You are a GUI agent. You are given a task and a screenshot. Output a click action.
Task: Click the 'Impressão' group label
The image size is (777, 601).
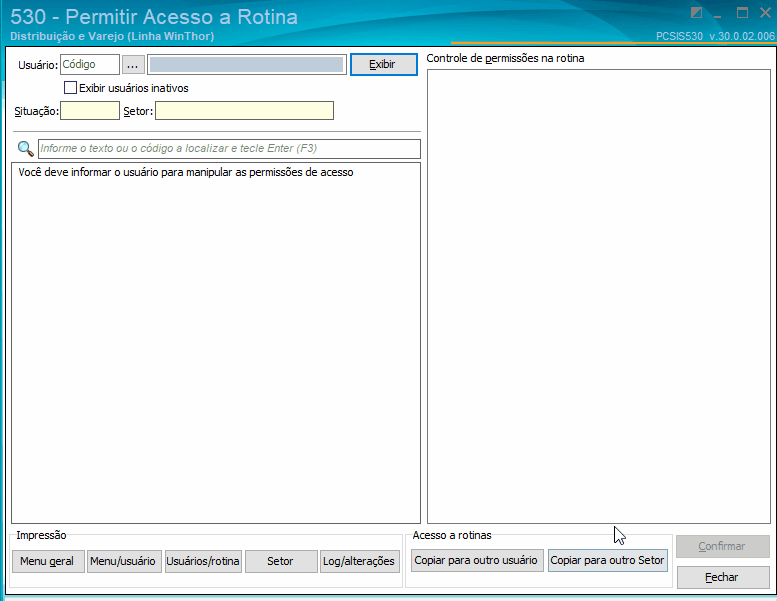(x=41, y=535)
